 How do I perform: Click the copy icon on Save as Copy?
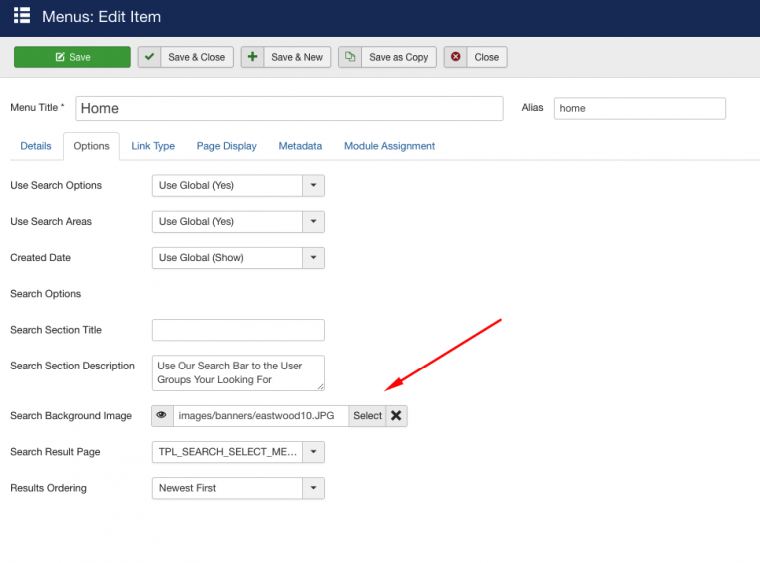(x=350, y=57)
